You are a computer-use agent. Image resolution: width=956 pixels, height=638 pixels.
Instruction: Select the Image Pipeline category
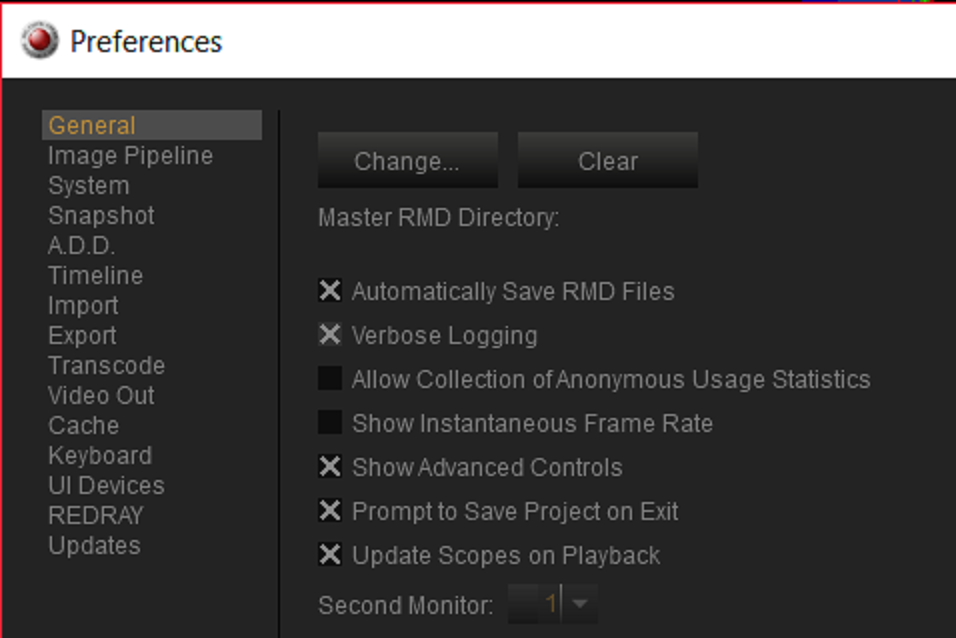tap(130, 156)
